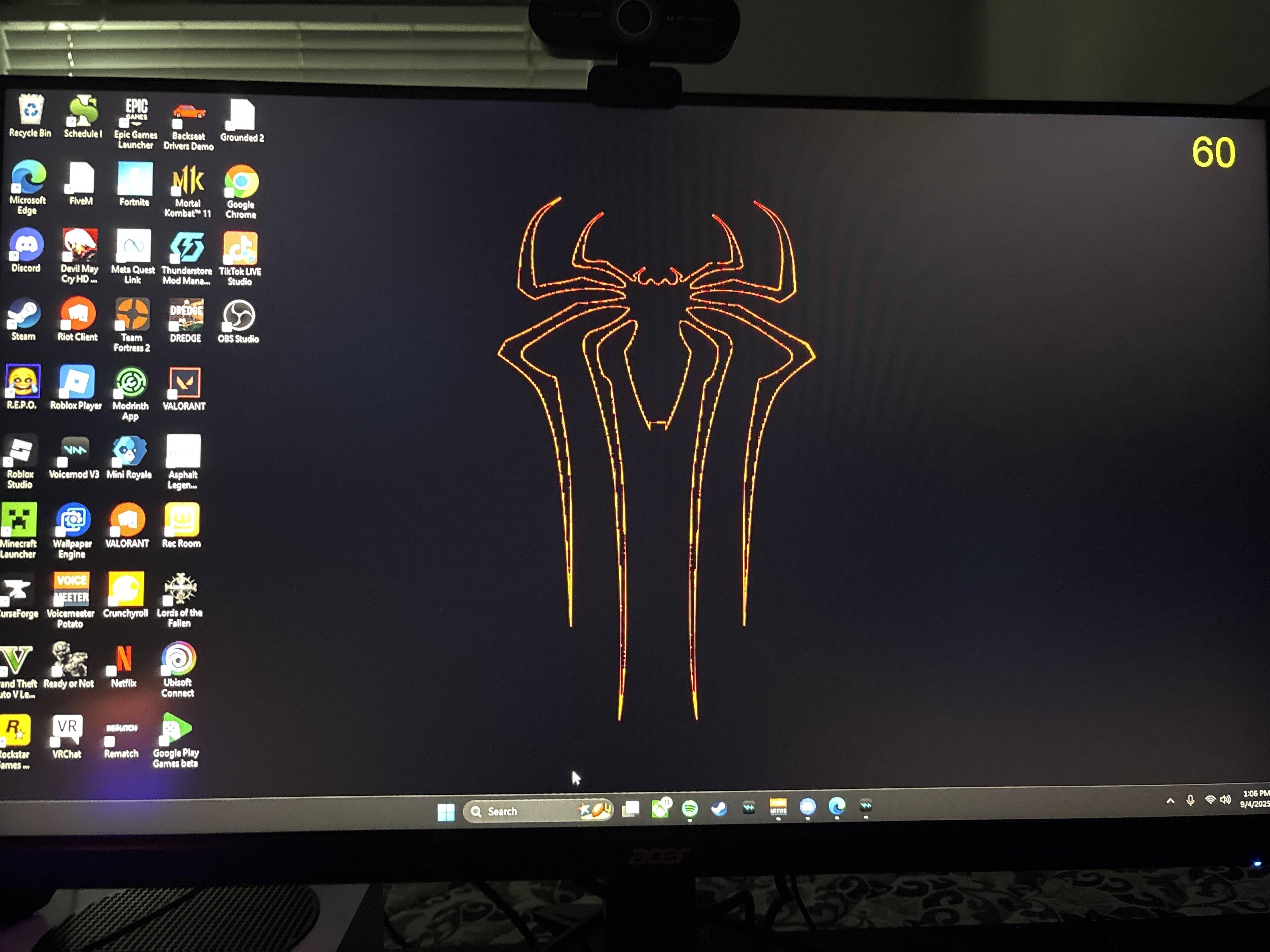Click the Task View taskbar button

tap(630, 809)
